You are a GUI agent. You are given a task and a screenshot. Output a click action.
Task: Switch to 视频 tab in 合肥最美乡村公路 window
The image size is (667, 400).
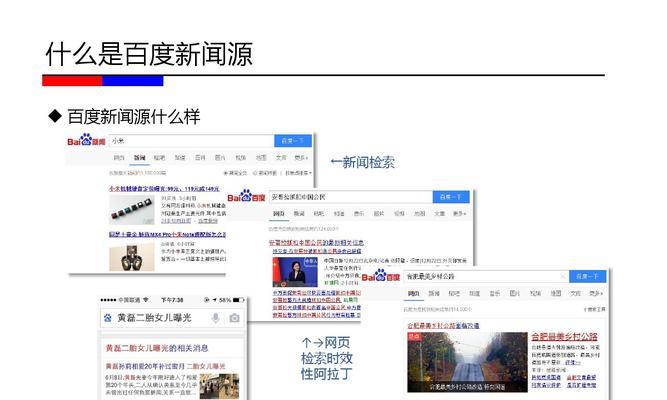[535, 293]
